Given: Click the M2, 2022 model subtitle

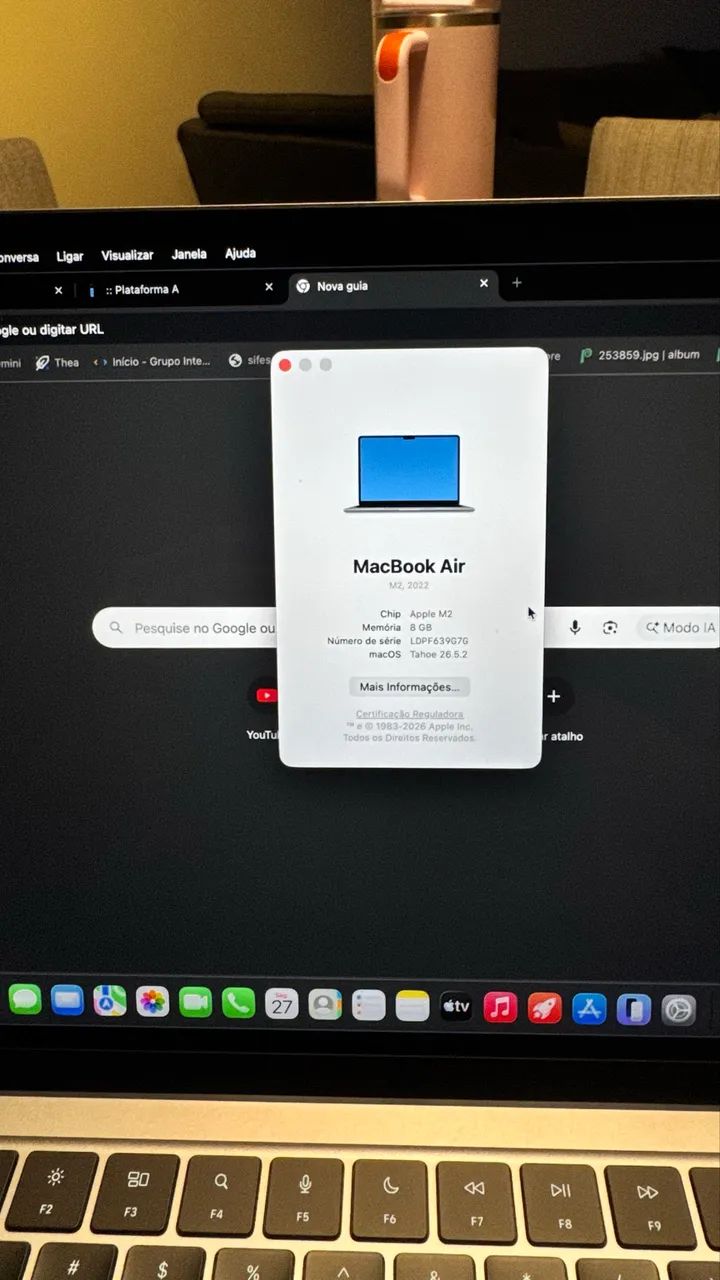Looking at the screenshot, I should pos(409,585).
